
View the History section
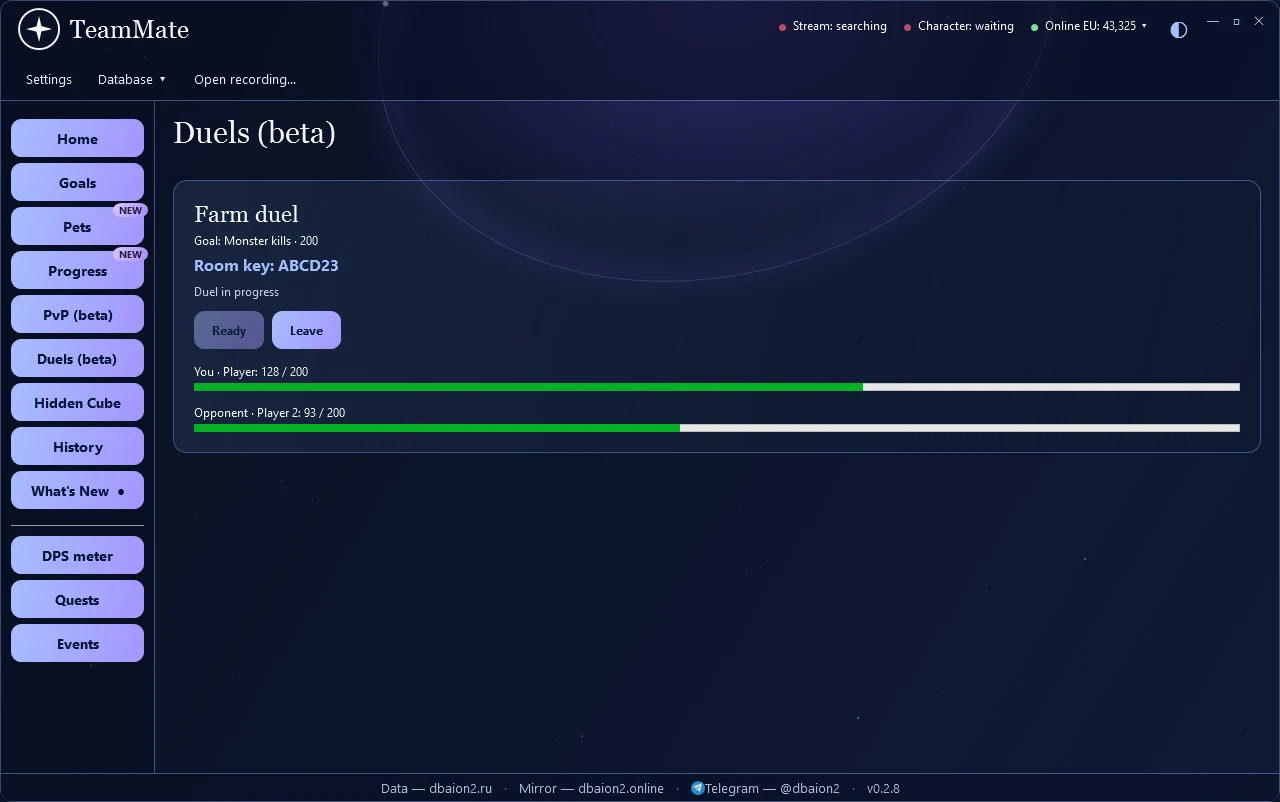[77, 447]
